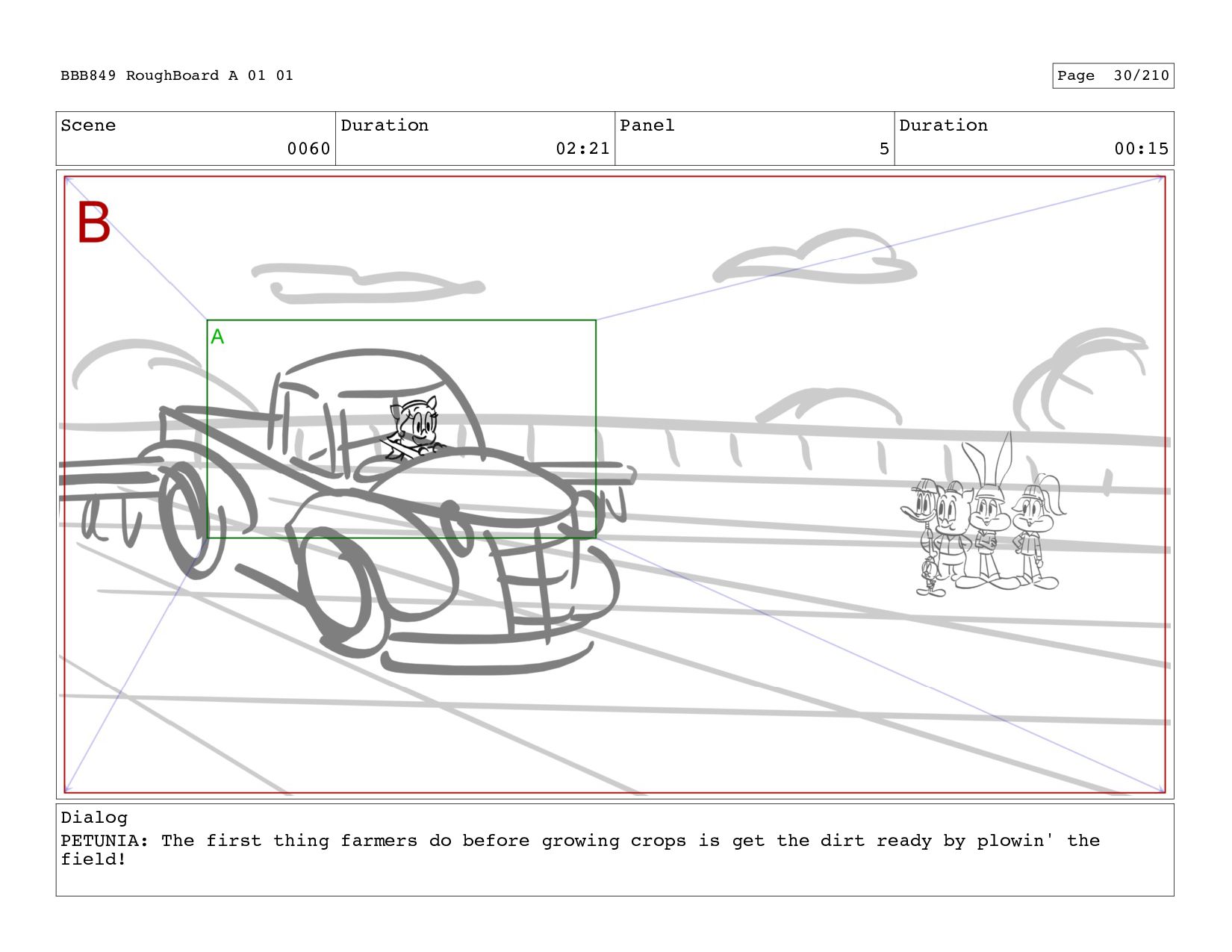Click the green camera frame letter 'A'
The image size is (1232, 952).
click(217, 337)
